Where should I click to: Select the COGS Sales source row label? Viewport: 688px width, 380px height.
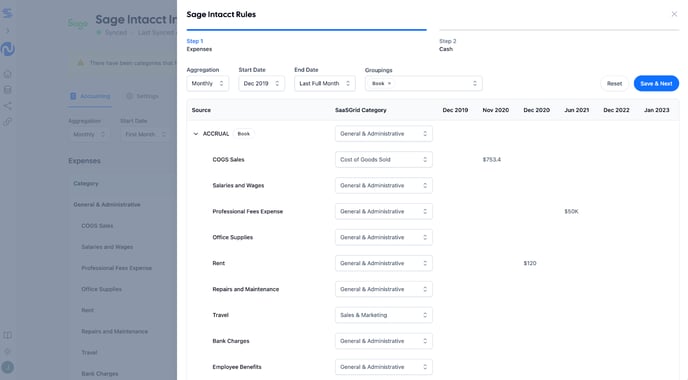point(228,160)
